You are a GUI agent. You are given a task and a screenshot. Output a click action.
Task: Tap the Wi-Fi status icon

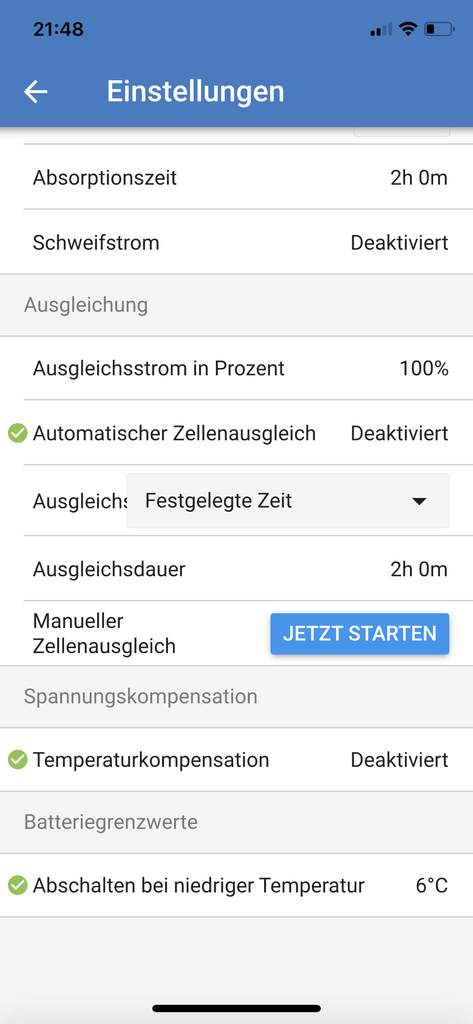(x=408, y=29)
